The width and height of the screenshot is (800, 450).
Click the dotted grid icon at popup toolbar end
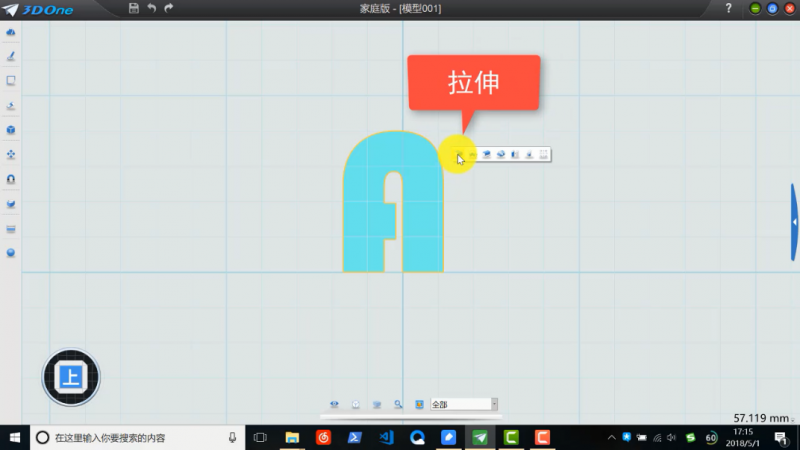coord(544,155)
